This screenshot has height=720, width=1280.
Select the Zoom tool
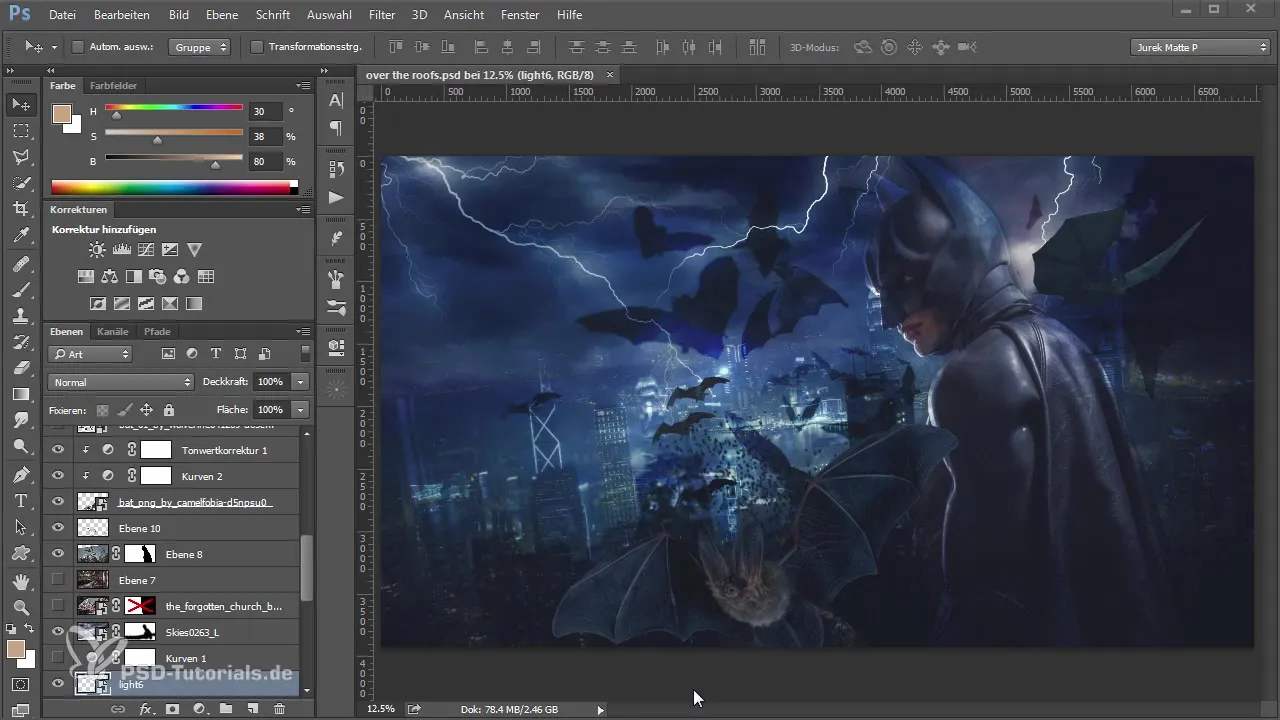point(21,607)
